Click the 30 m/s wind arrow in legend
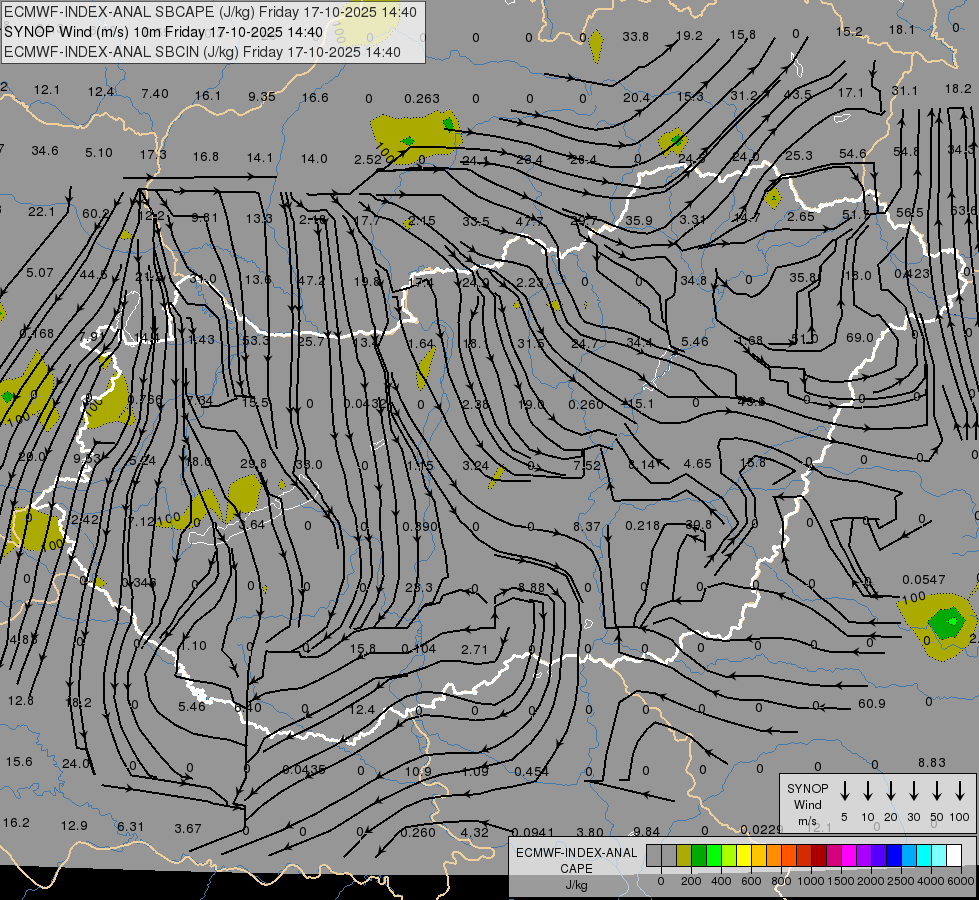Image resolution: width=979 pixels, height=900 pixels. point(913,791)
